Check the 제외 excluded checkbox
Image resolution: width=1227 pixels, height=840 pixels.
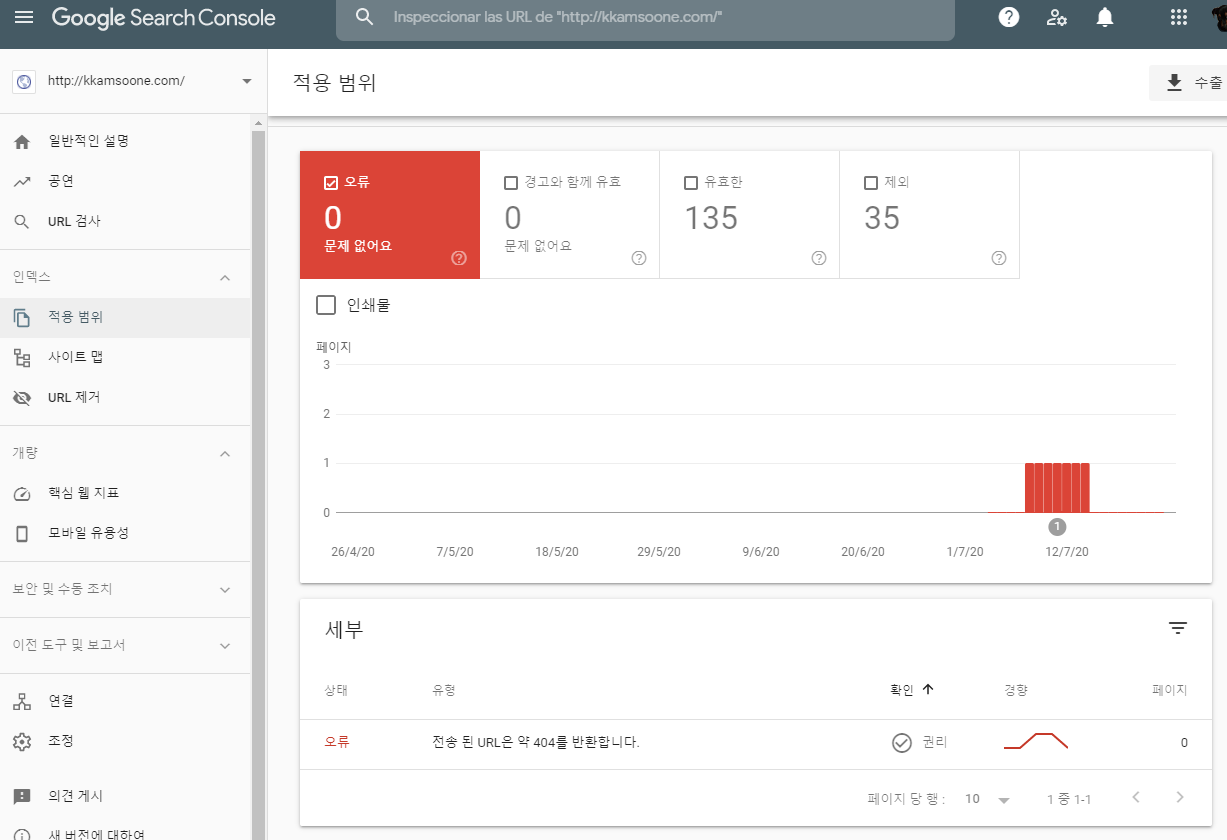871,183
